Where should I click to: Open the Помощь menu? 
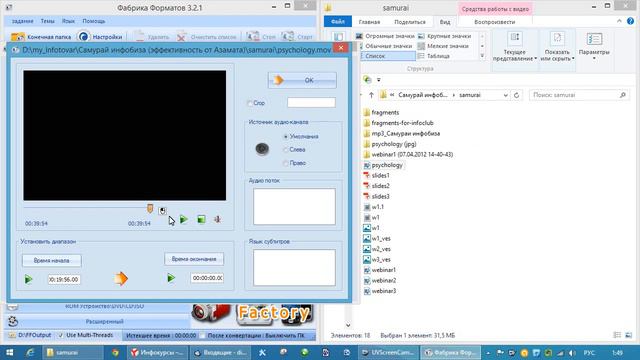94,21
